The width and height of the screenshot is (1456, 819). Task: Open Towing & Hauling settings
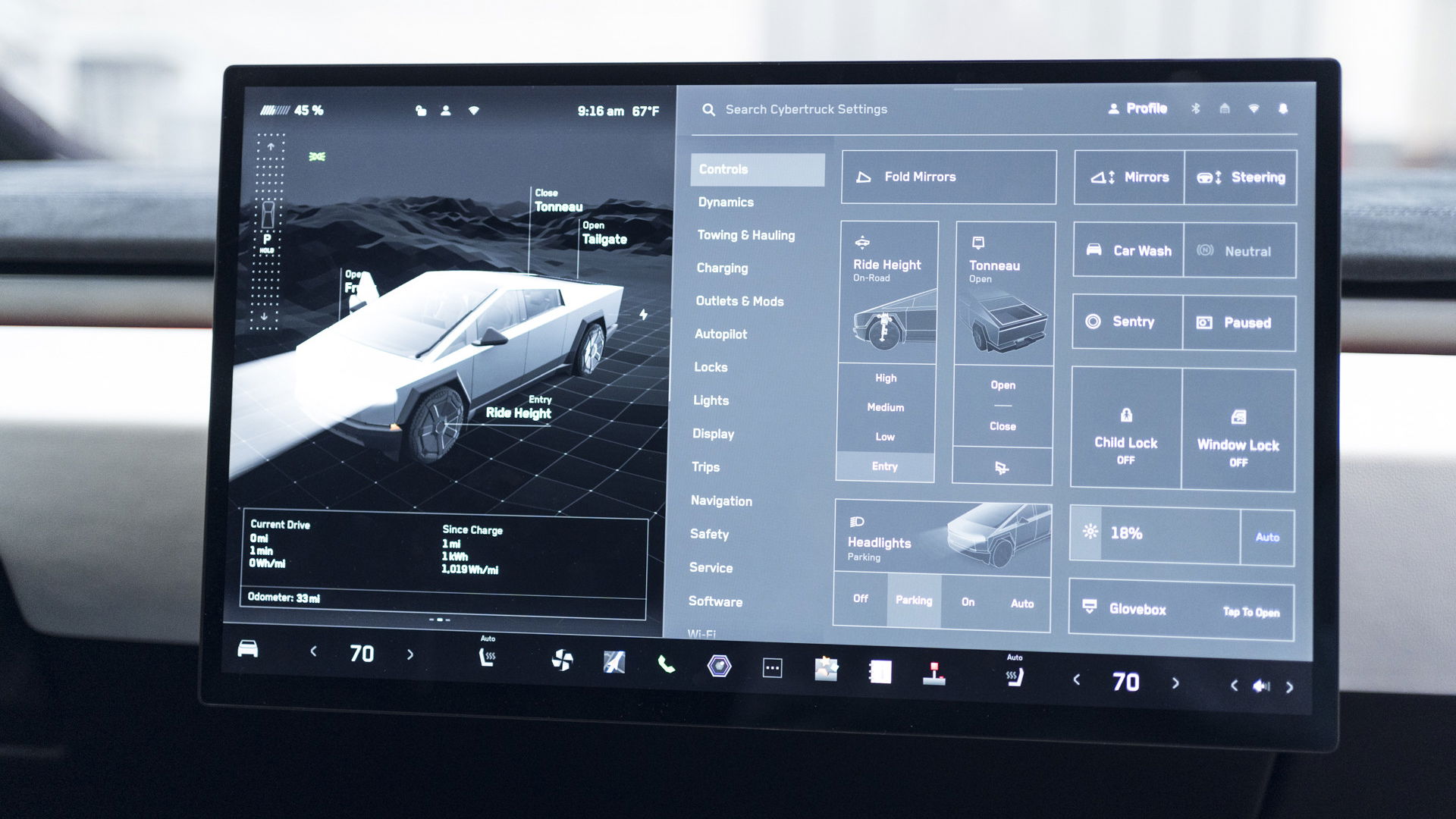click(x=746, y=235)
